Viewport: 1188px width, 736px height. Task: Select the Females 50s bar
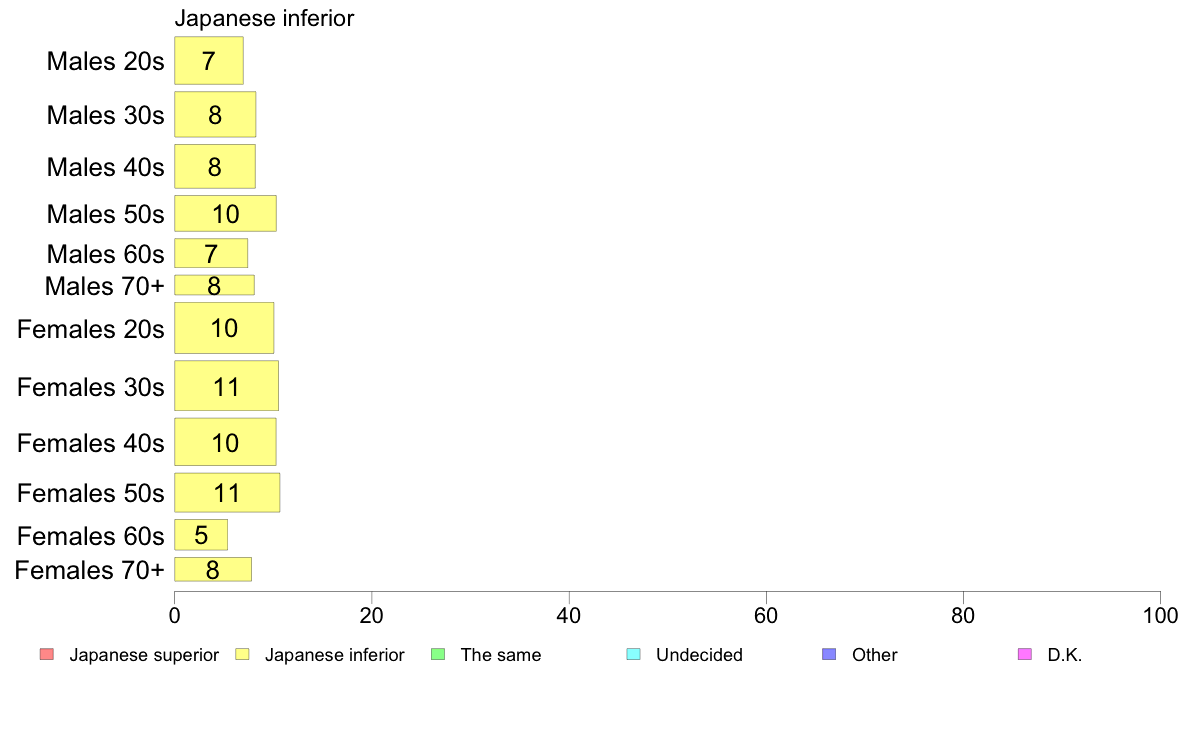227,493
